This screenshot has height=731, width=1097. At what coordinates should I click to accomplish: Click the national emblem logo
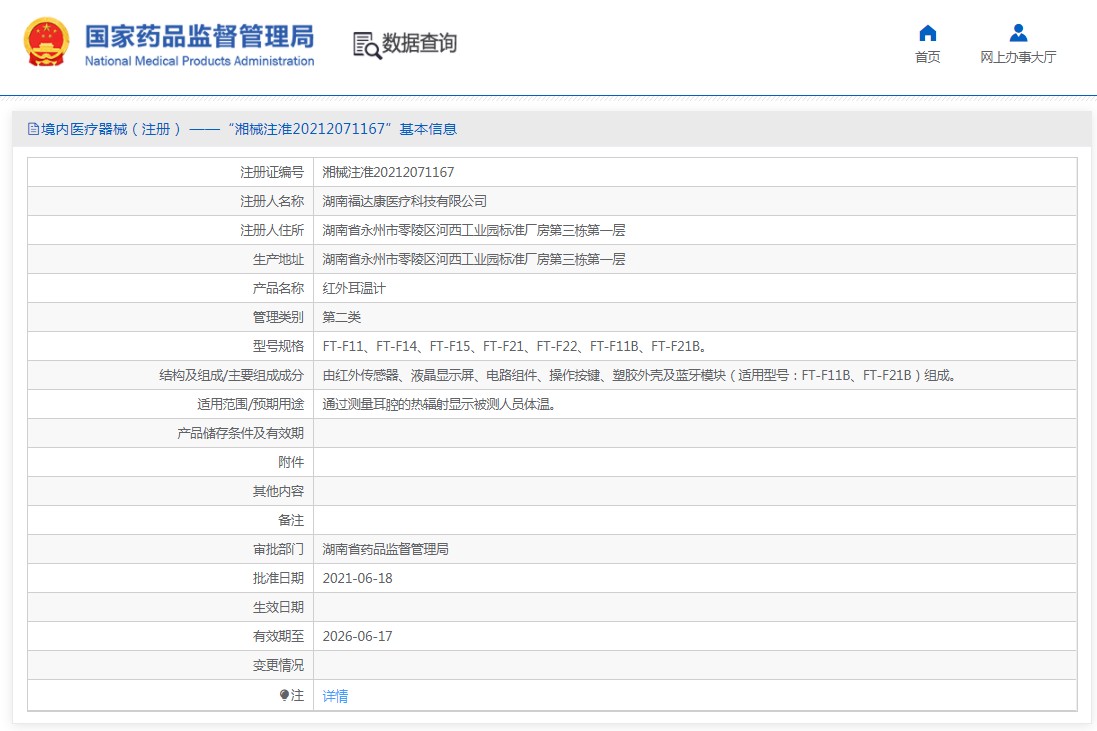[46, 43]
